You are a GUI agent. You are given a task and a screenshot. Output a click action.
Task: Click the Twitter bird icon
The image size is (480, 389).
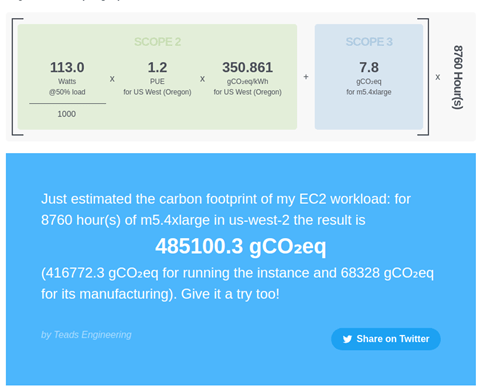347,339
